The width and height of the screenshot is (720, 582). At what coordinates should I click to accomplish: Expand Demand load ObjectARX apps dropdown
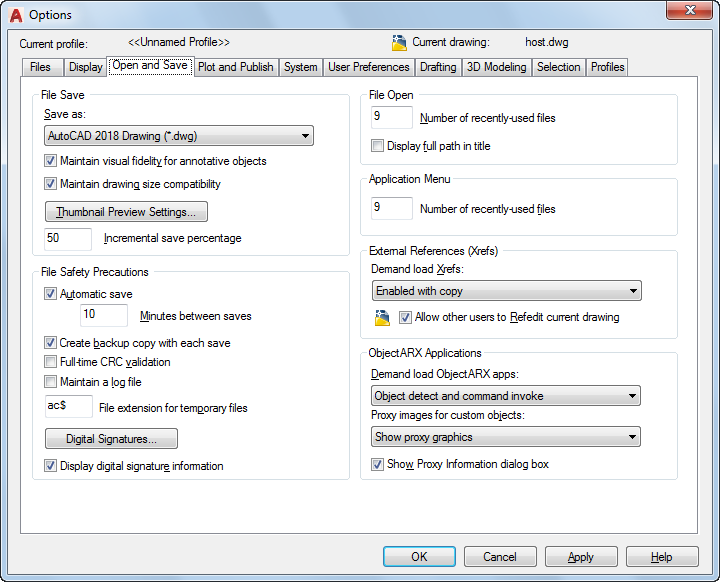tap(505, 396)
